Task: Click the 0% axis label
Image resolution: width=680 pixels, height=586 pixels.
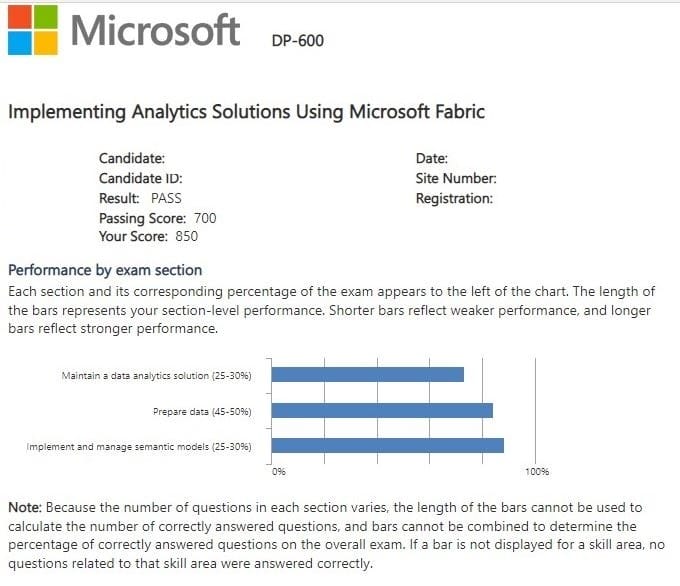Action: 279,471
